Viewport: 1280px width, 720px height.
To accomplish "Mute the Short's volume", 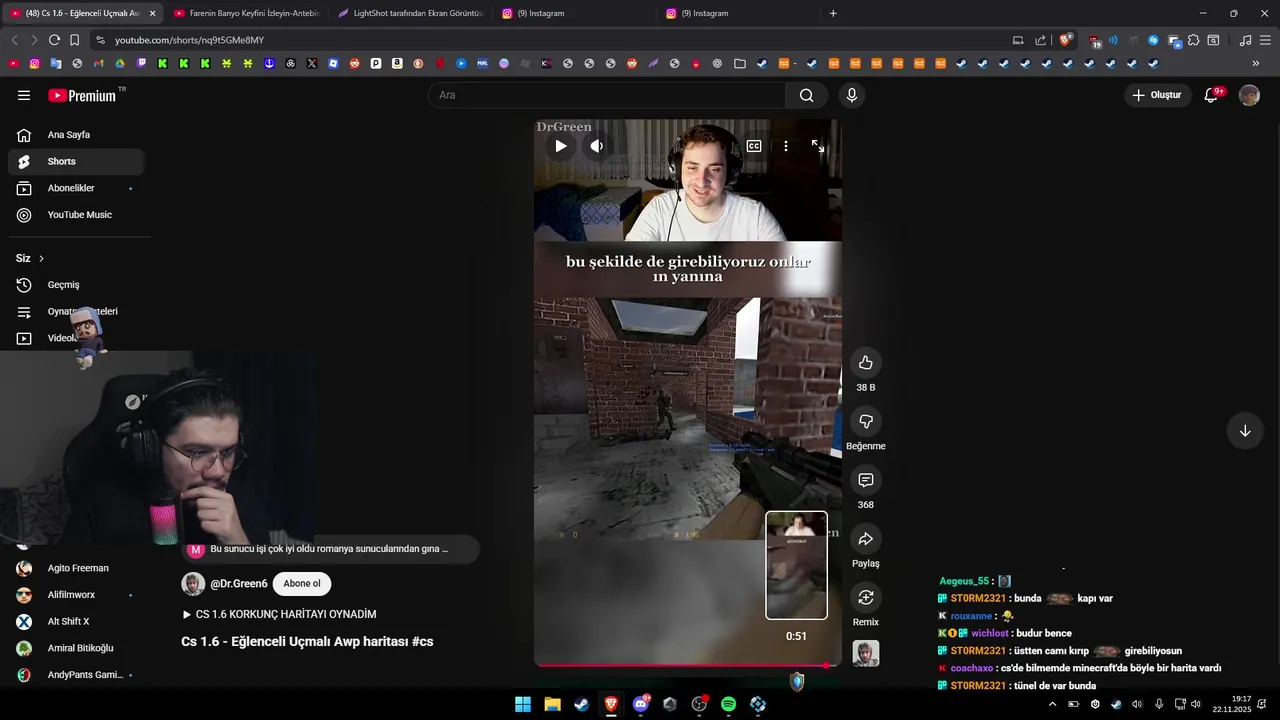I will pos(597,146).
